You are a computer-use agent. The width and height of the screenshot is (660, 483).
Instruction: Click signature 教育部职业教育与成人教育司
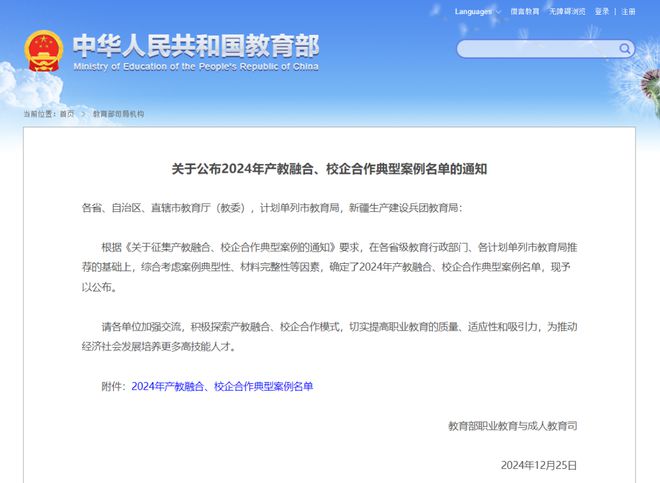(x=512, y=426)
